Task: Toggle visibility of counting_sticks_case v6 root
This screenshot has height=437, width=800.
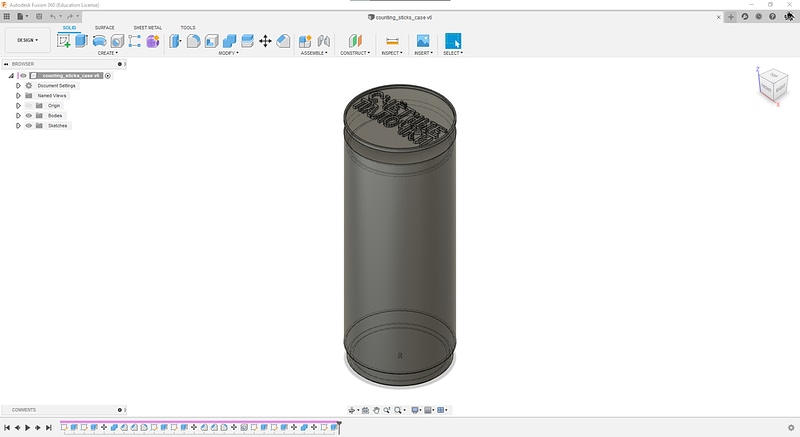Action: pyautogui.click(x=23, y=75)
